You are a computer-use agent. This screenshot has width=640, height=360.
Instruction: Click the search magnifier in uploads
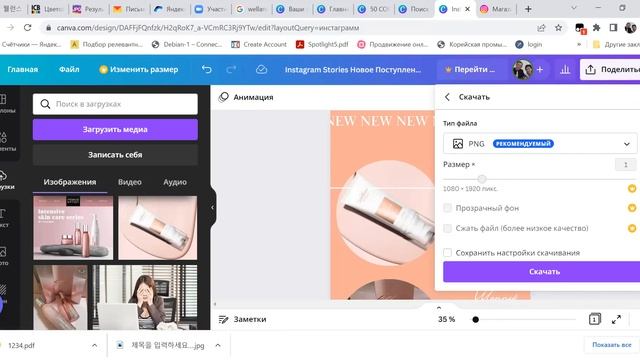pyautogui.click(x=45, y=104)
